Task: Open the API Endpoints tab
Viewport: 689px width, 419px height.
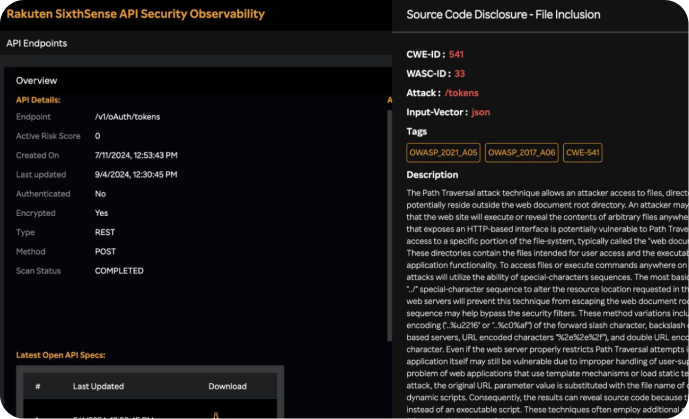Action: 37,43
